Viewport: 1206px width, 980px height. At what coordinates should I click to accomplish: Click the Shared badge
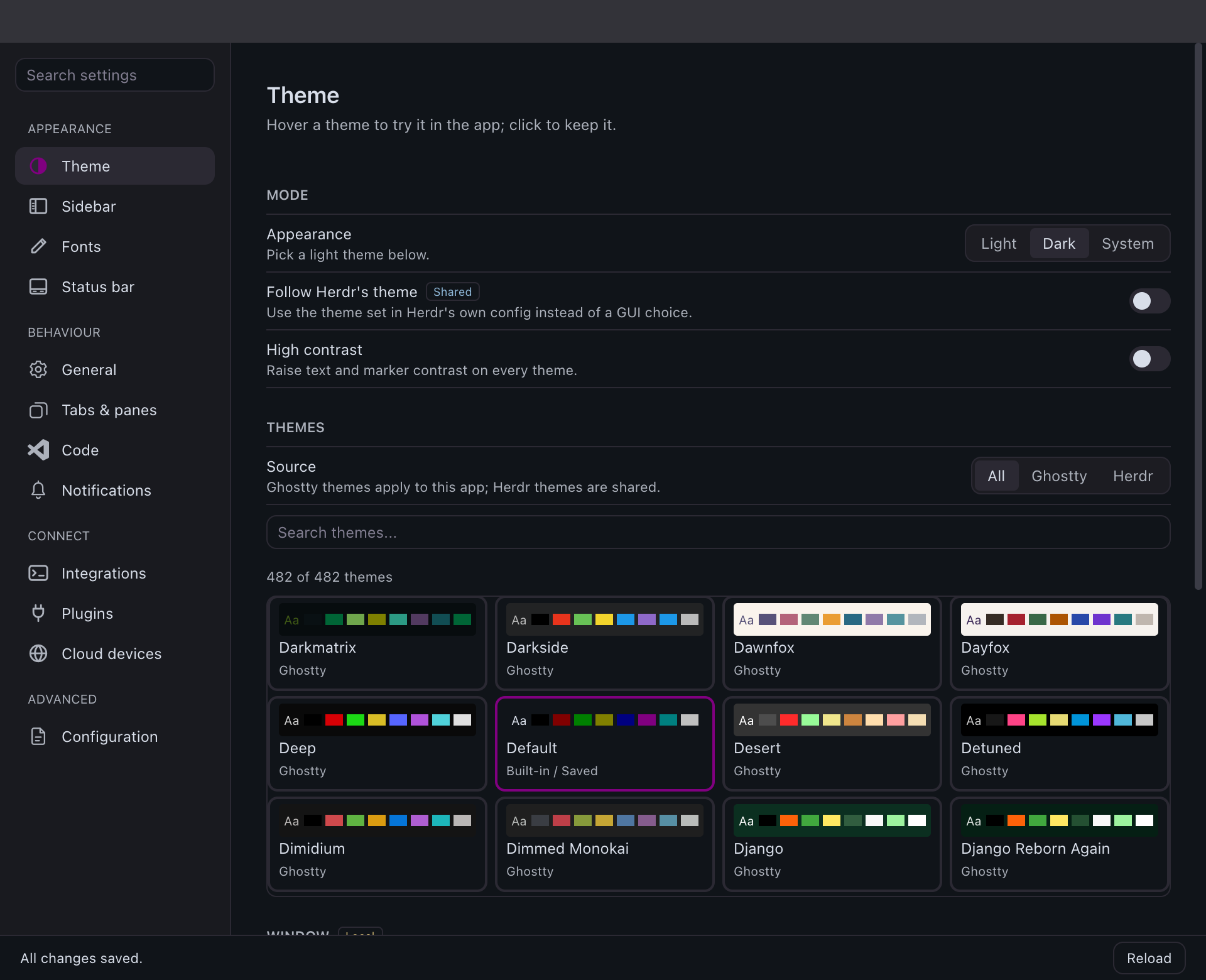point(452,291)
